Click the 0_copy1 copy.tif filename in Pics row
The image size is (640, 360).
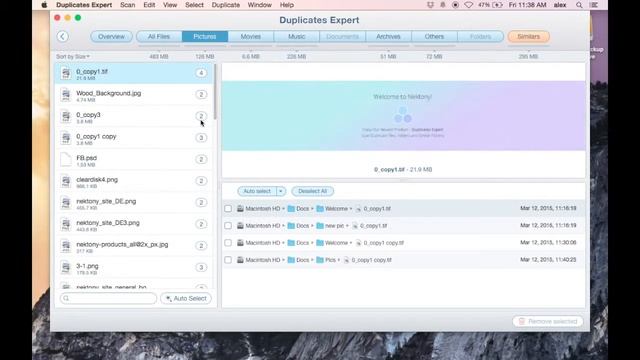click(x=371, y=260)
